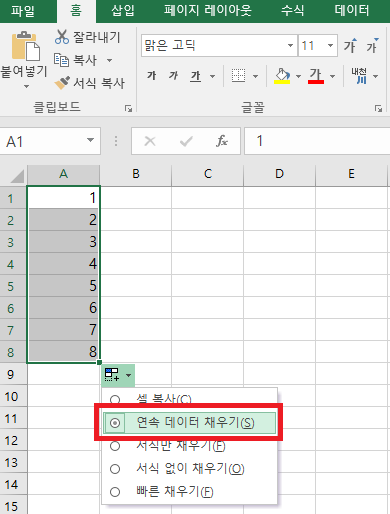Apply red font color

pyautogui.click(x=316, y=76)
